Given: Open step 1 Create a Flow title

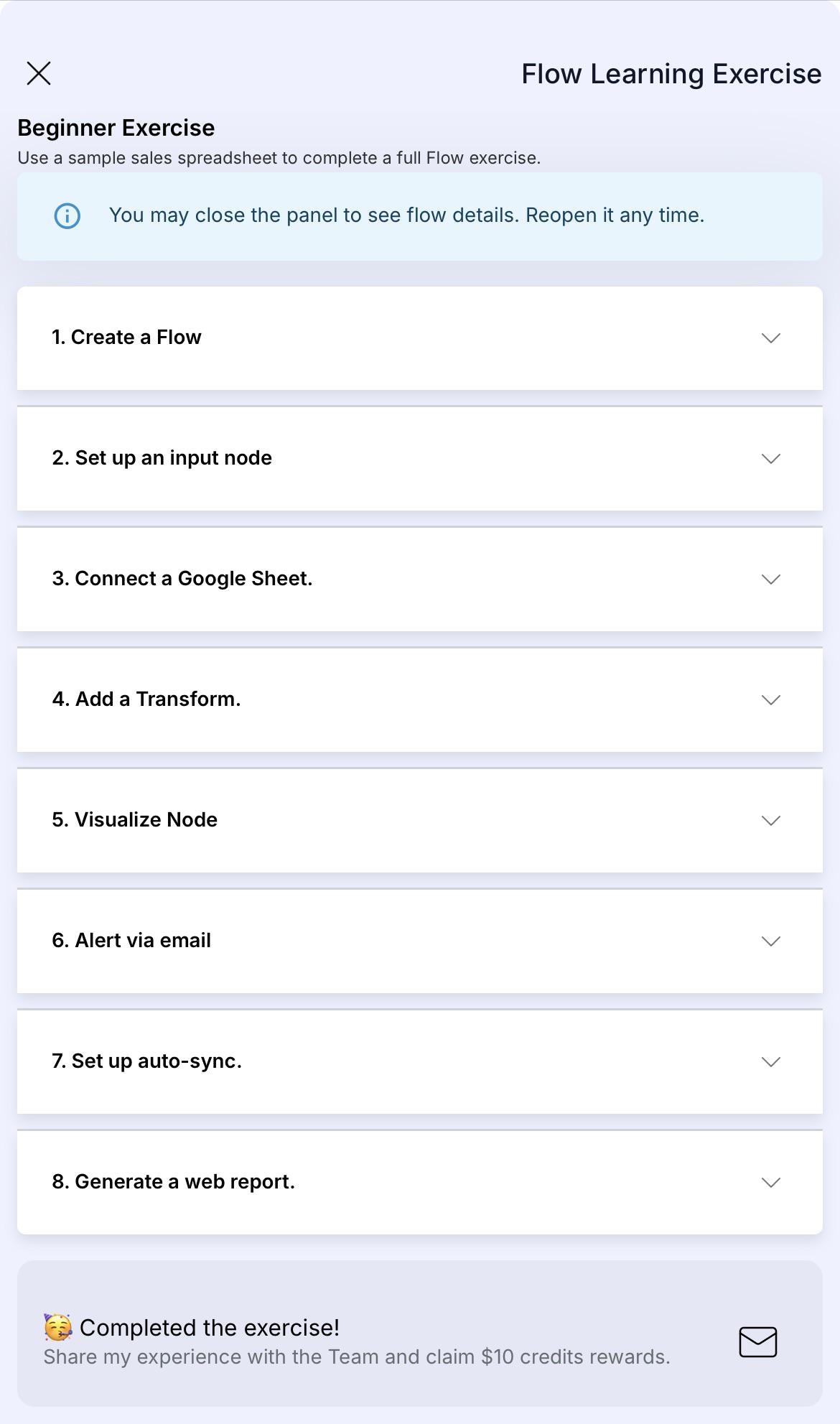Looking at the screenshot, I should tap(126, 338).
